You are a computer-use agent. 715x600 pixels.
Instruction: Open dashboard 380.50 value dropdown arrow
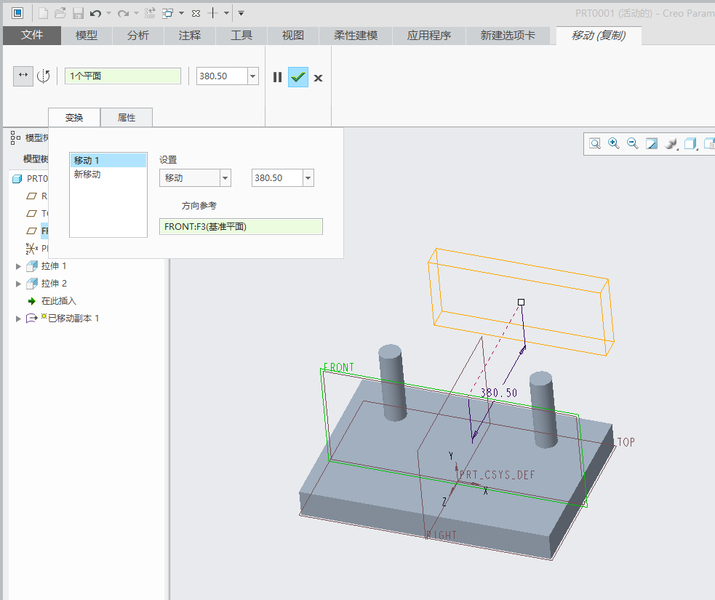click(x=253, y=76)
